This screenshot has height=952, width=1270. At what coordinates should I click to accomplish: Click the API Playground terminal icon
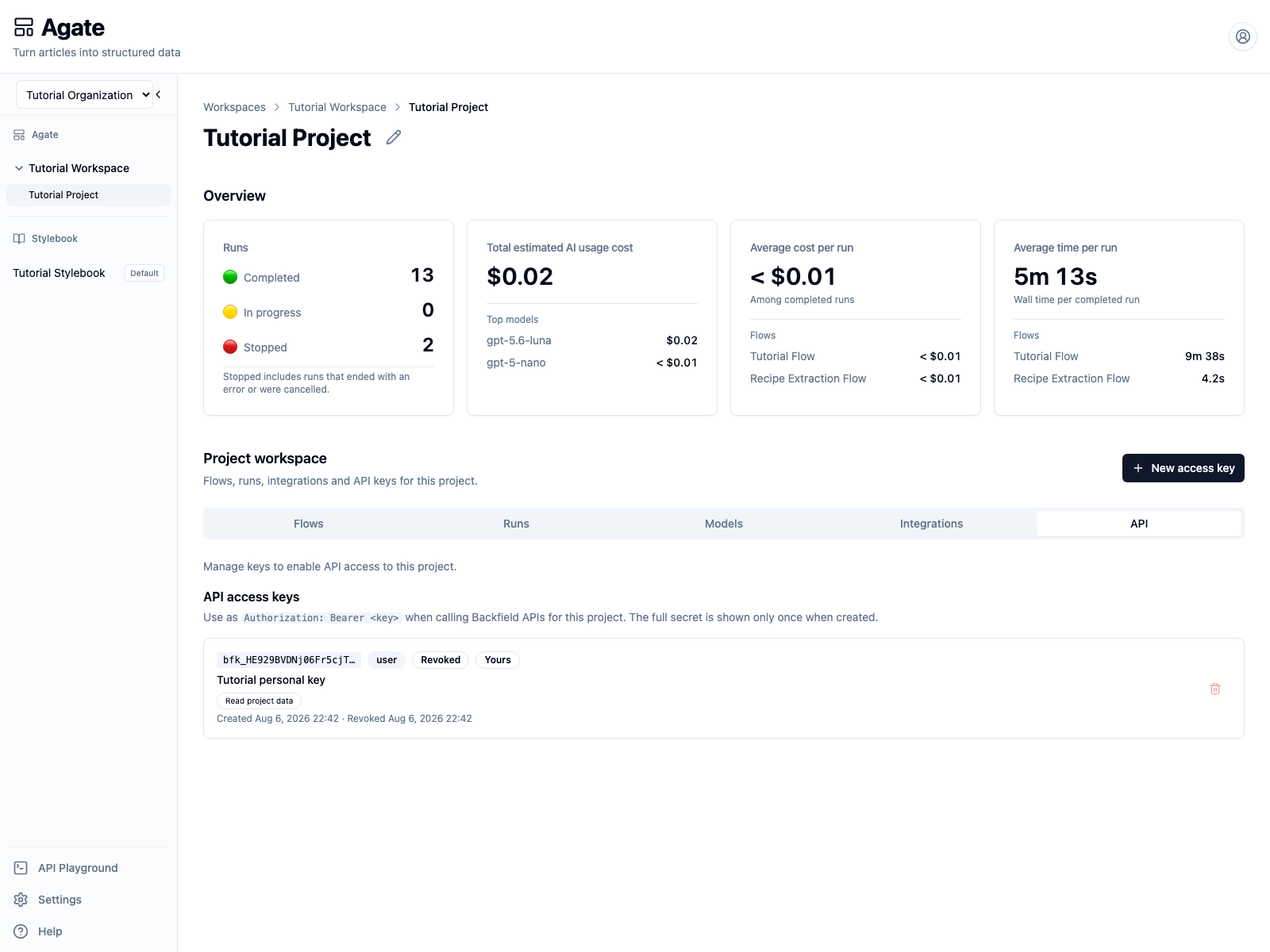21,868
